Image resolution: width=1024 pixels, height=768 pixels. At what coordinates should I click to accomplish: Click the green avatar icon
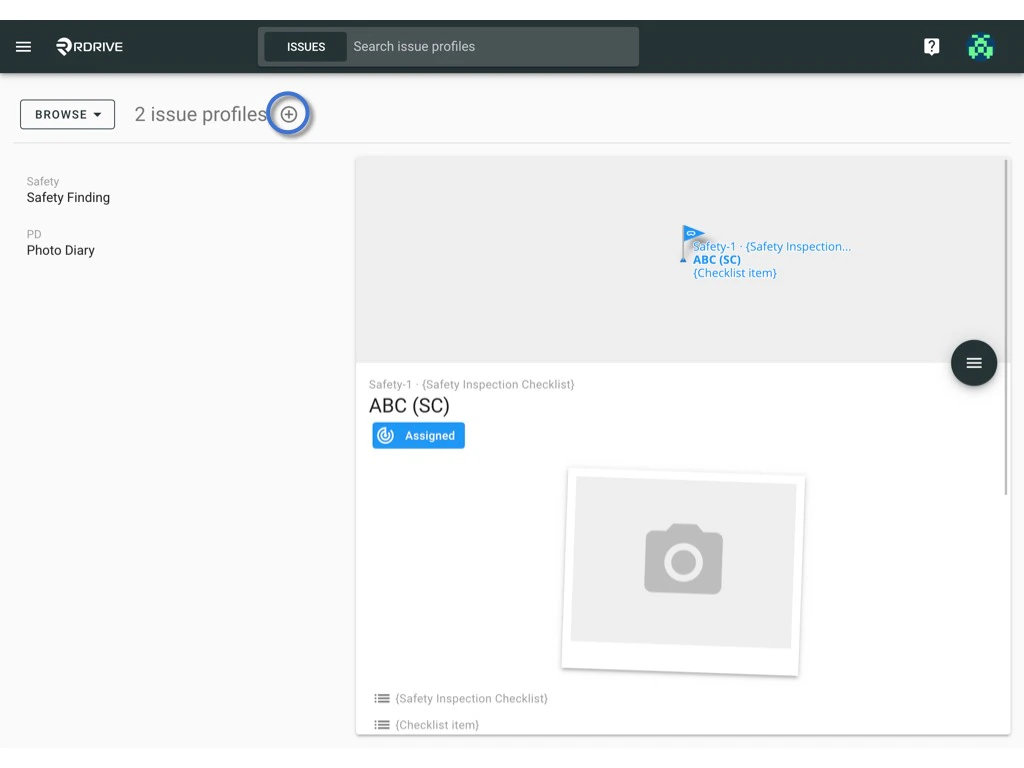(x=981, y=46)
